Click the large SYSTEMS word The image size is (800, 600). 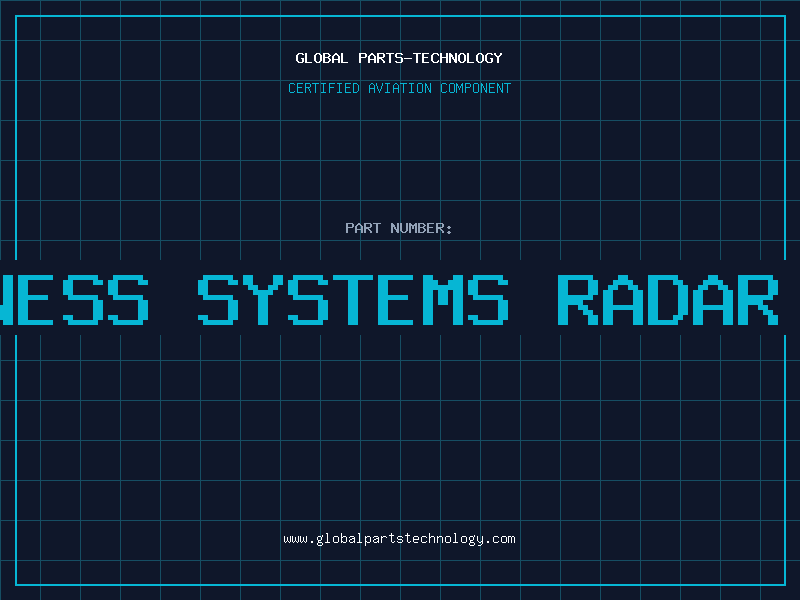tap(353, 299)
